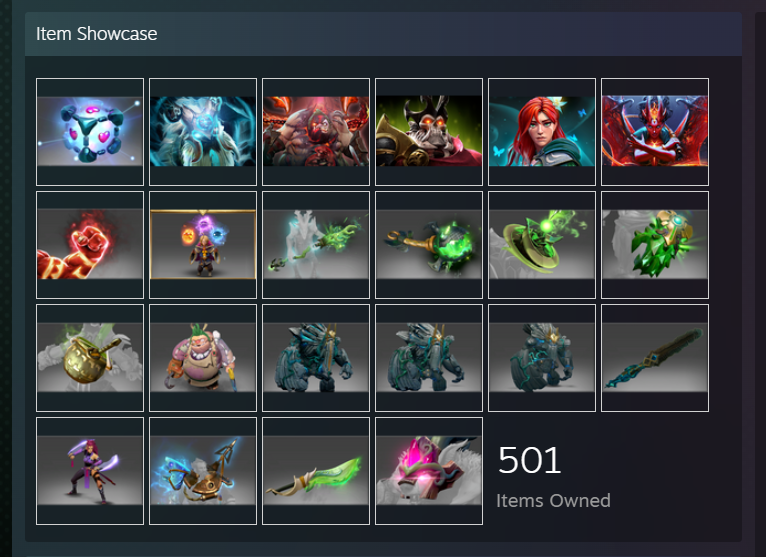Click the 501 Items Owned counter

[553, 476]
